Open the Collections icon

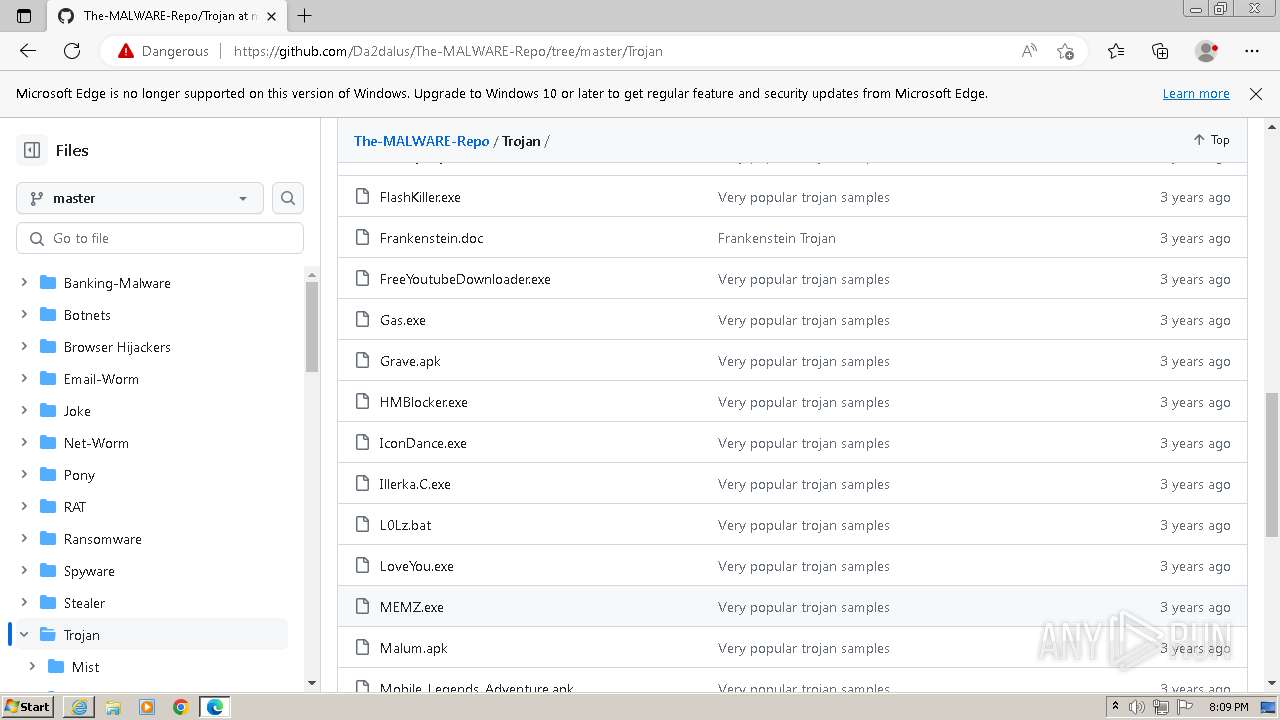point(1160,51)
